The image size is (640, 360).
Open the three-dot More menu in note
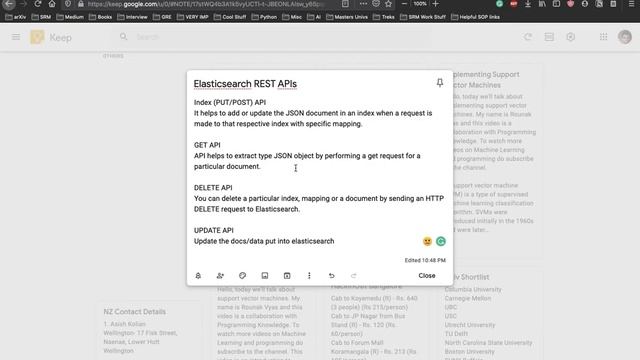pyautogui.click(x=309, y=276)
